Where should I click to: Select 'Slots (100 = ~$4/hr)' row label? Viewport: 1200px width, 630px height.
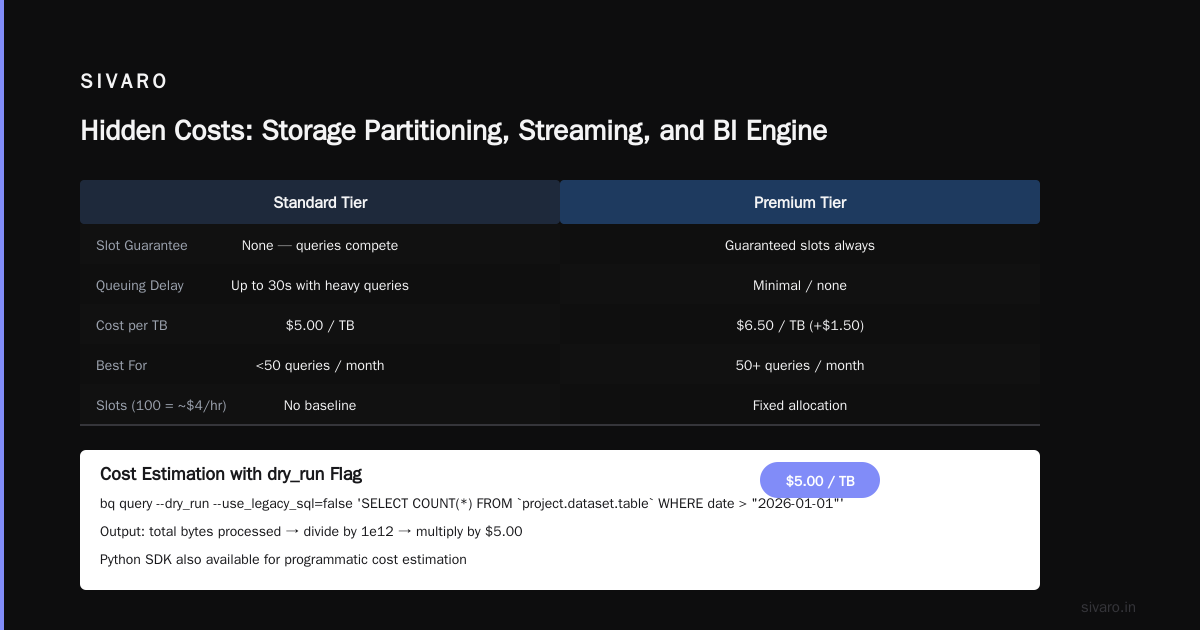pyautogui.click(x=161, y=405)
